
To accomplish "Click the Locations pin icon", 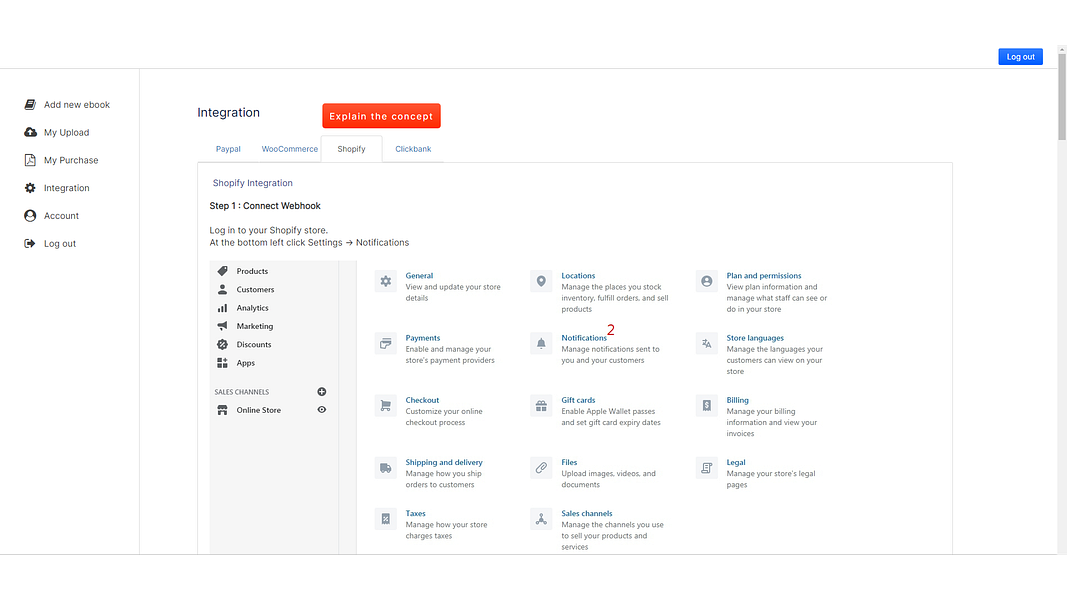I will pyautogui.click(x=541, y=281).
